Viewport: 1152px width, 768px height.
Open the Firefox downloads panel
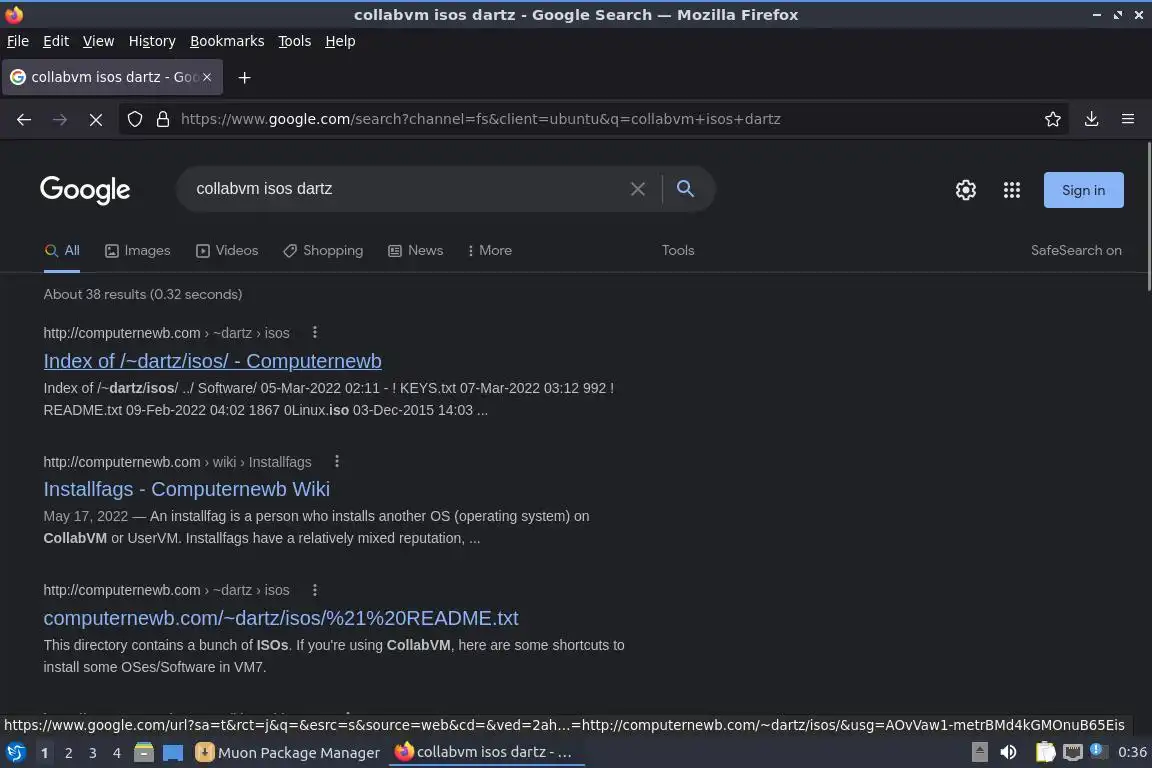[x=1091, y=119]
